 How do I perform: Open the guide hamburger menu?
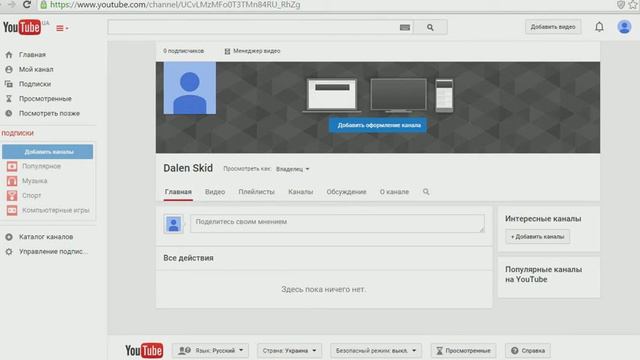pyautogui.click(x=62, y=28)
